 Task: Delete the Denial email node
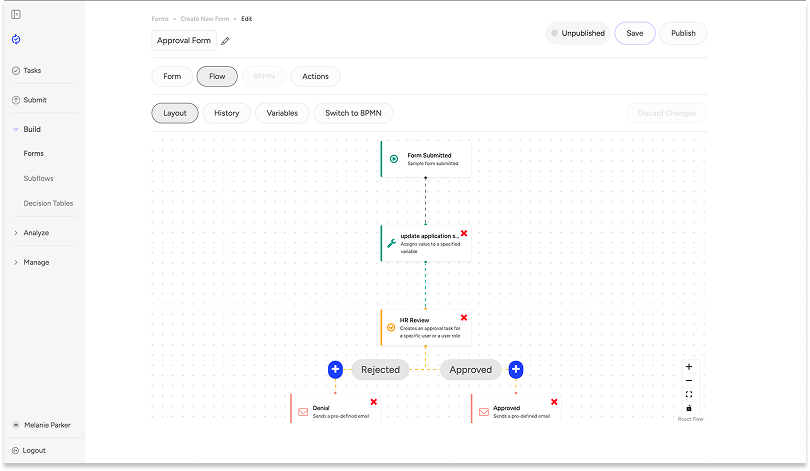(374, 402)
